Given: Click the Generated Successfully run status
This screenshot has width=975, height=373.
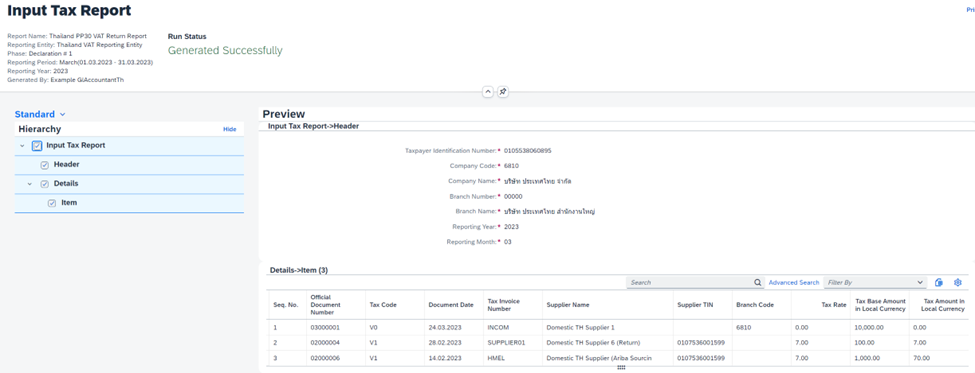Looking at the screenshot, I should (x=225, y=50).
